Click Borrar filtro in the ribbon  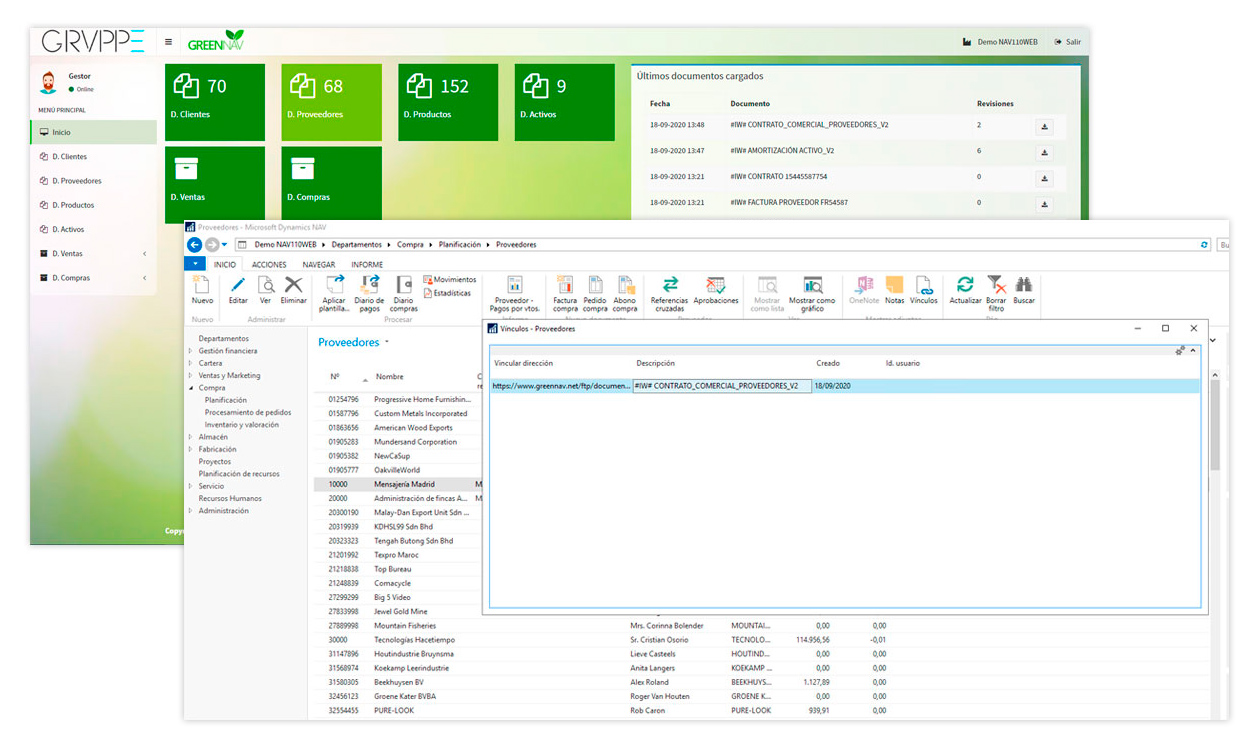pyautogui.click(x=996, y=294)
